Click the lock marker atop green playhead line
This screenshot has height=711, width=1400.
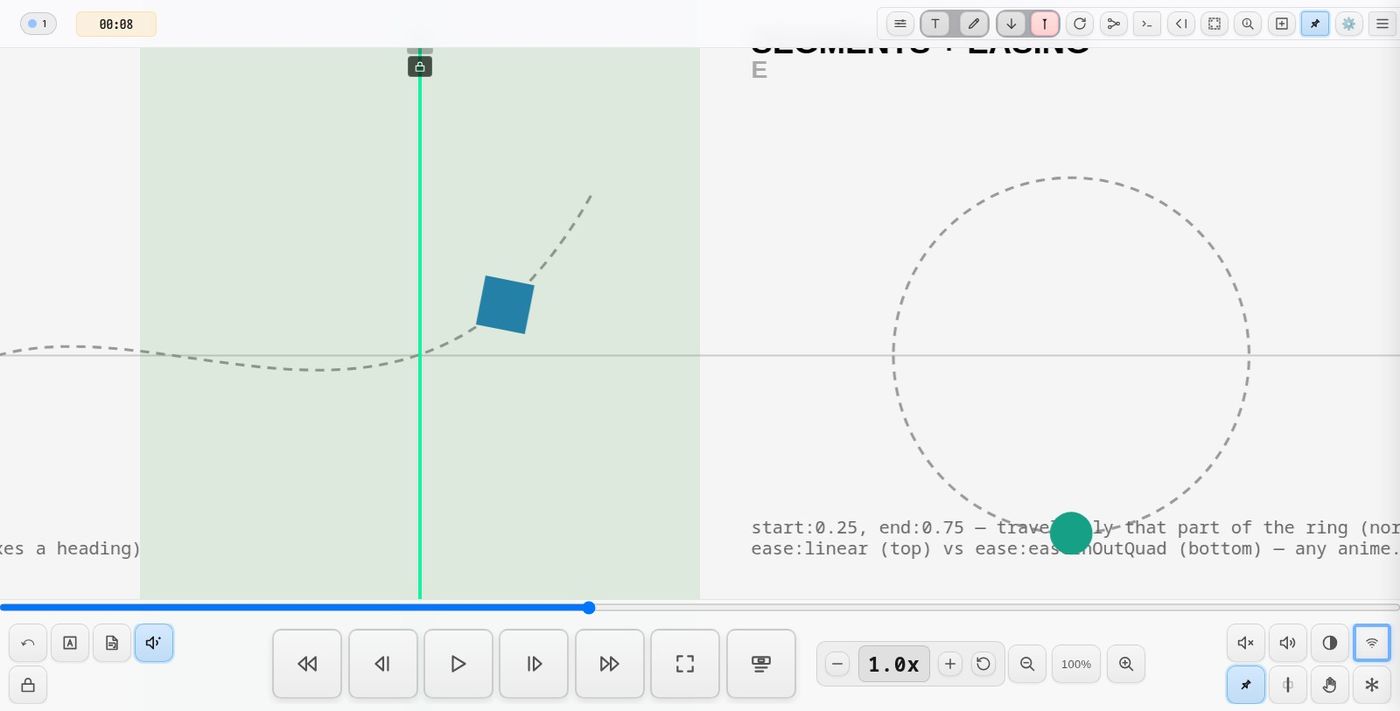(420, 66)
